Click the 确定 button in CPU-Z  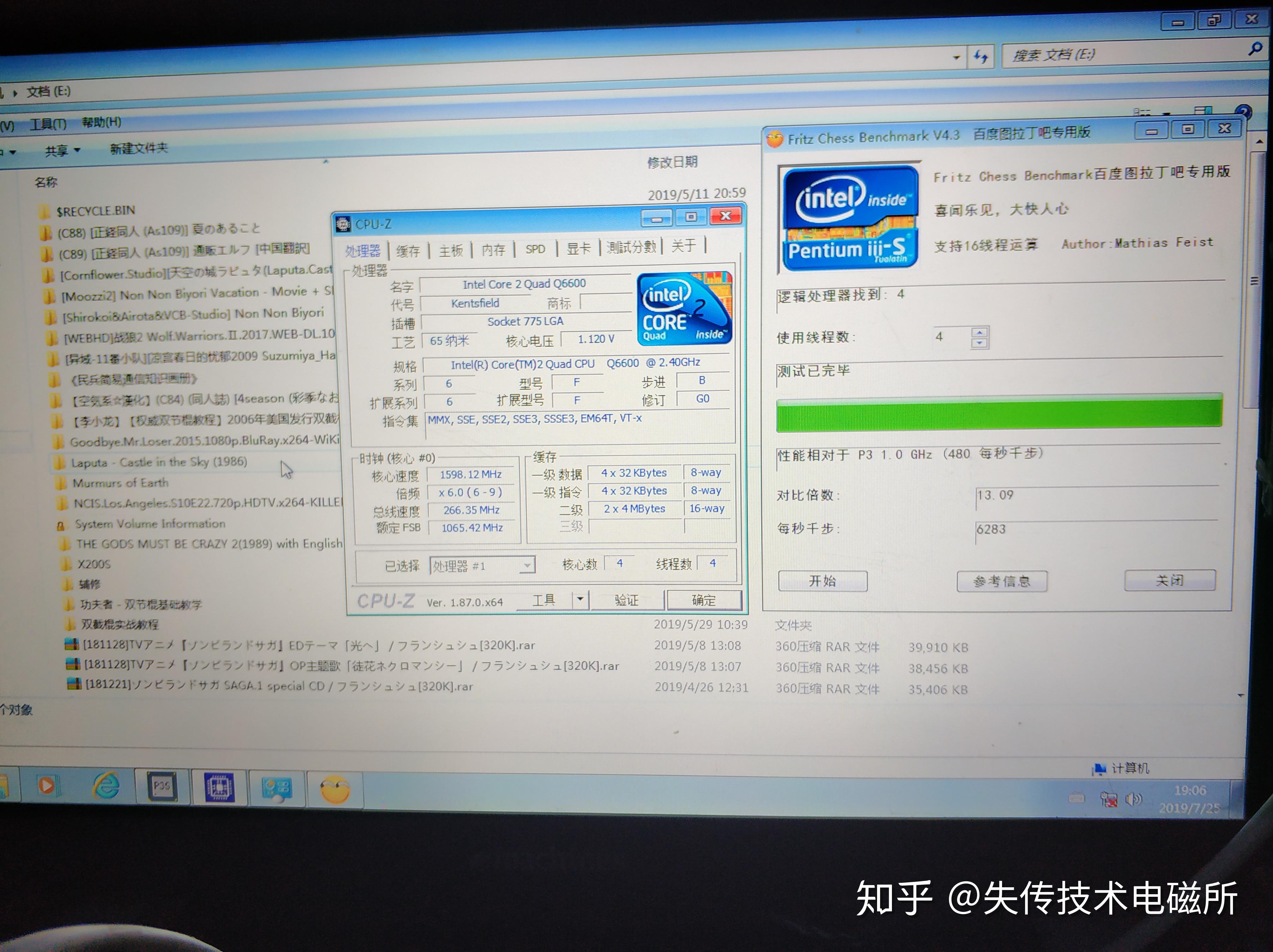(703, 600)
